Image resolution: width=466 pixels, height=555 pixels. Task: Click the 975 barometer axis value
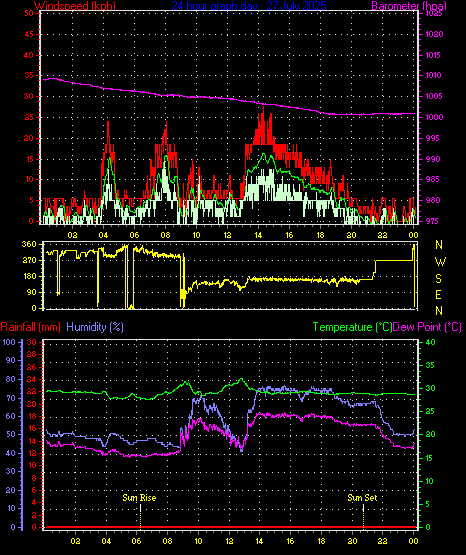[432, 221]
